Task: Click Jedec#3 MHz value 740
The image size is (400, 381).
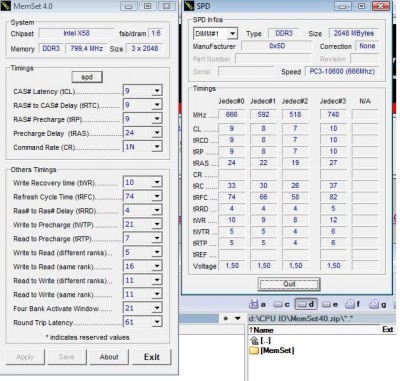Action: click(333, 115)
